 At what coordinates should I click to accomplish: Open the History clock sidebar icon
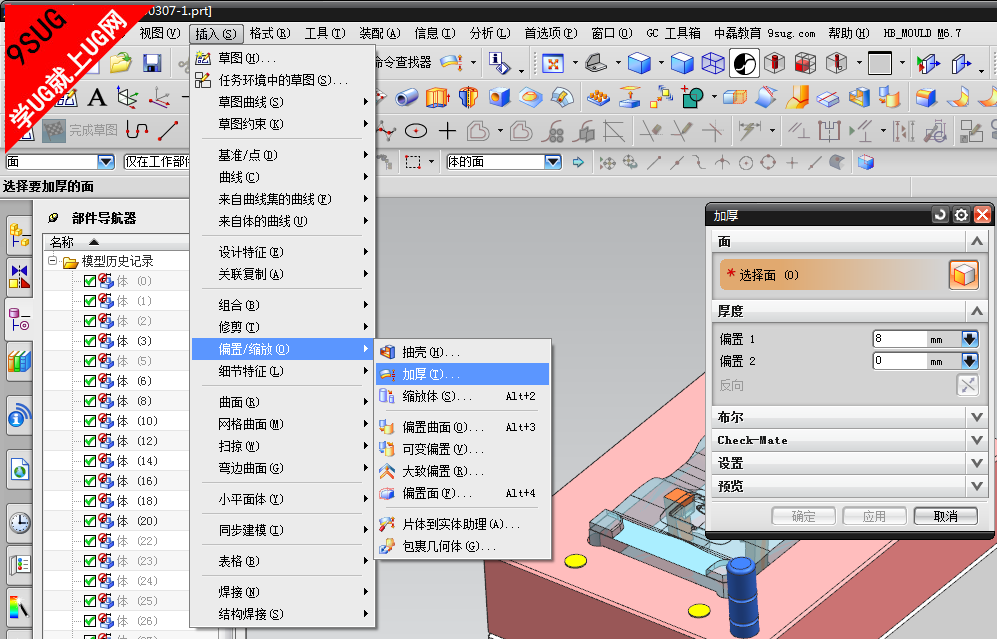point(20,523)
